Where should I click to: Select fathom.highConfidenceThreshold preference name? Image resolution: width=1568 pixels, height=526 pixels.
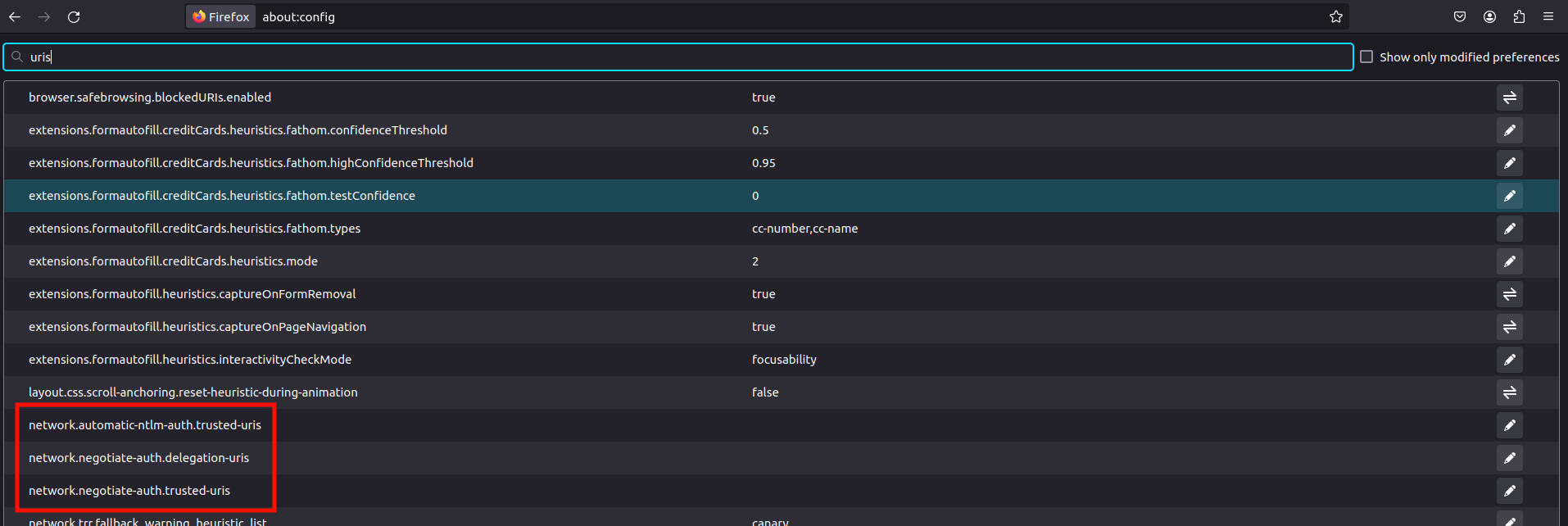pyautogui.click(x=251, y=163)
